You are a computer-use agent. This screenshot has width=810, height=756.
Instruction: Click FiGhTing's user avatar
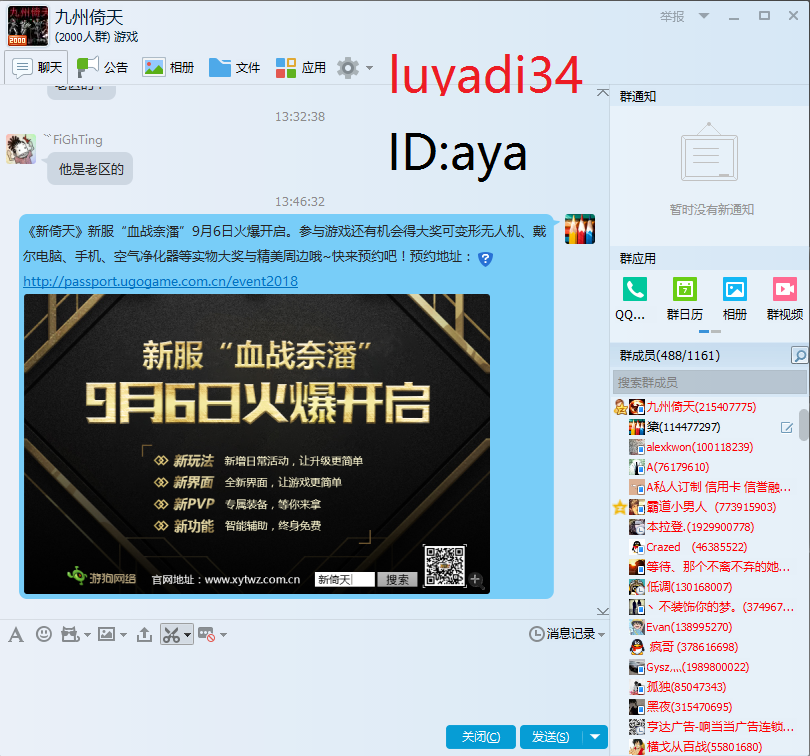coord(21,149)
